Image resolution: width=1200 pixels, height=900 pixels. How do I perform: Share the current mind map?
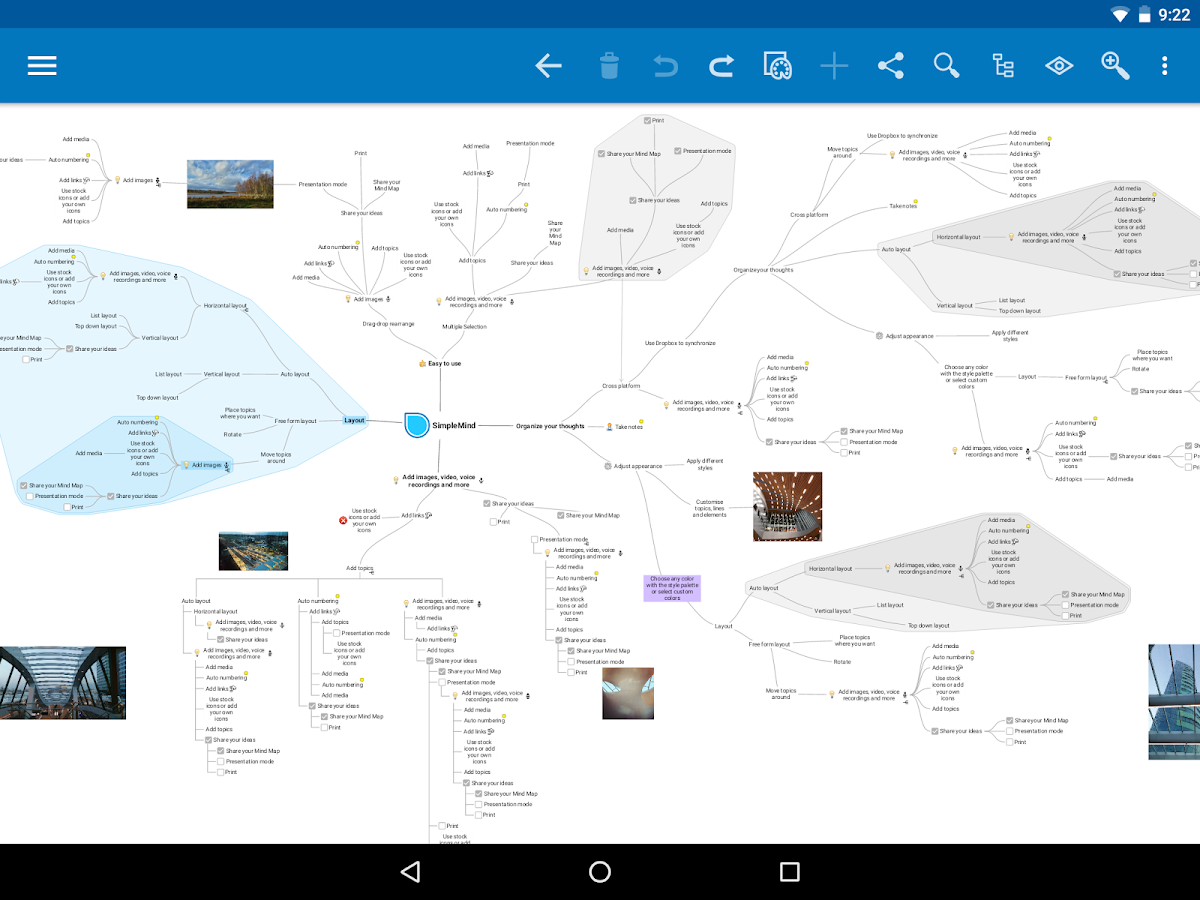(x=890, y=65)
